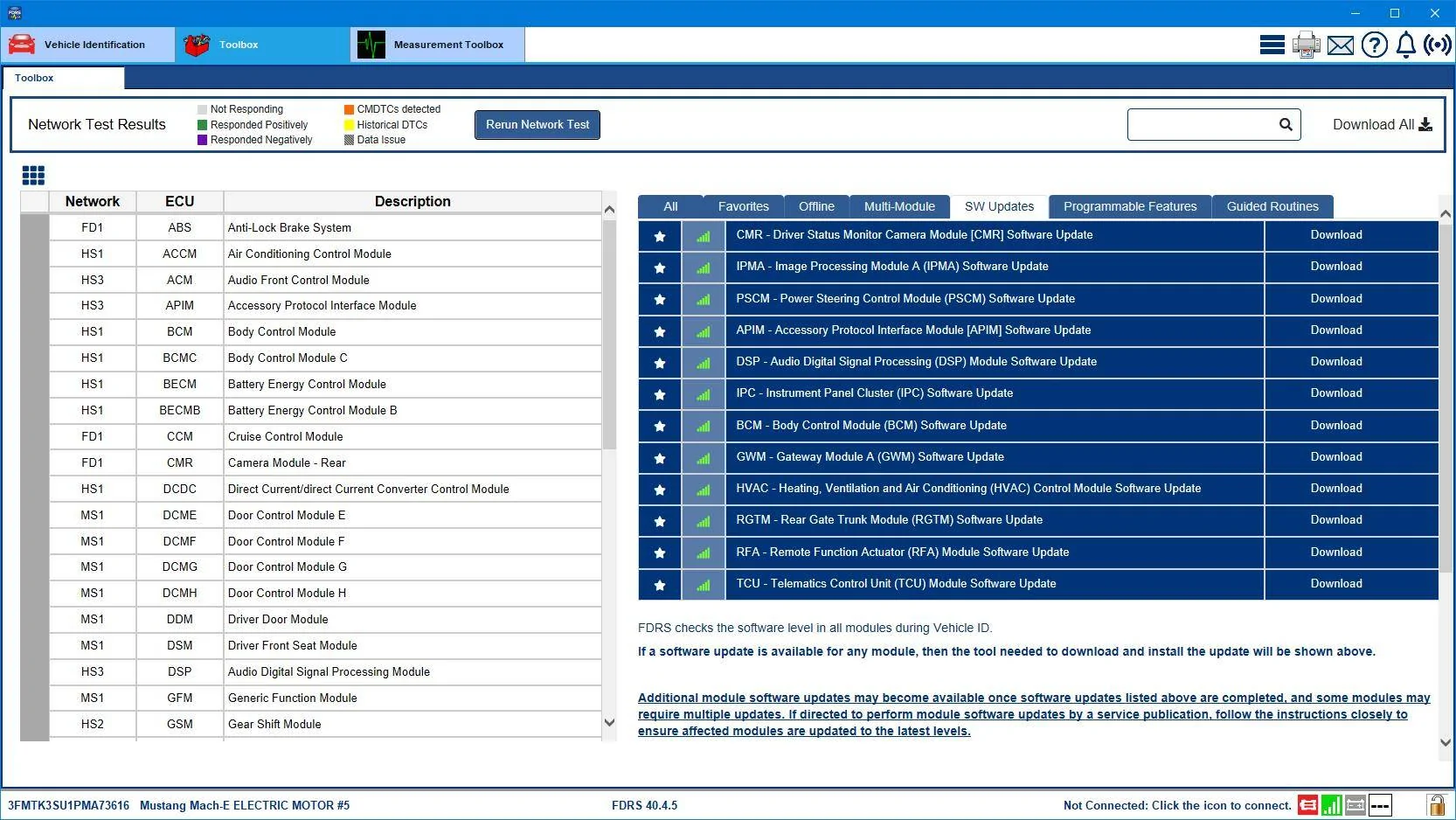Click the up arrow of the ECU table scrollbar
The image size is (1456, 820).
tap(609, 210)
